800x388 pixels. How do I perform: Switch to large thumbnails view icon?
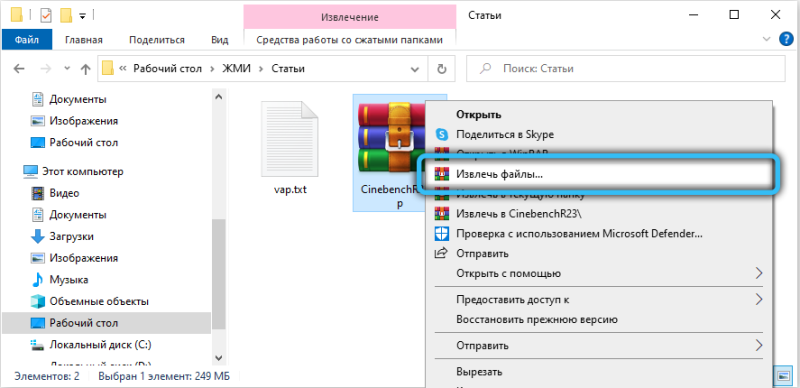(783, 376)
